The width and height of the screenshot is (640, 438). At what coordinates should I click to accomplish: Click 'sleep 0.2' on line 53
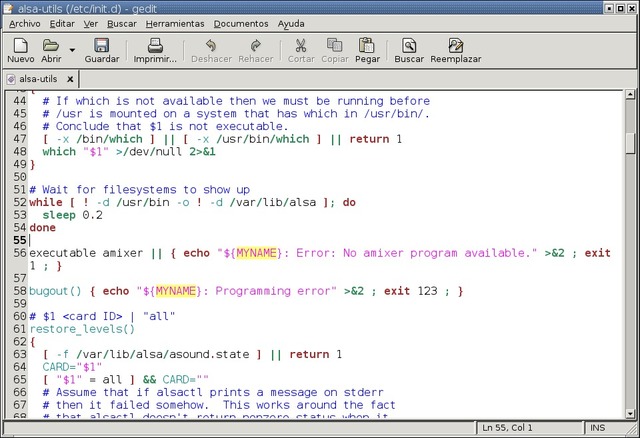pos(72,215)
